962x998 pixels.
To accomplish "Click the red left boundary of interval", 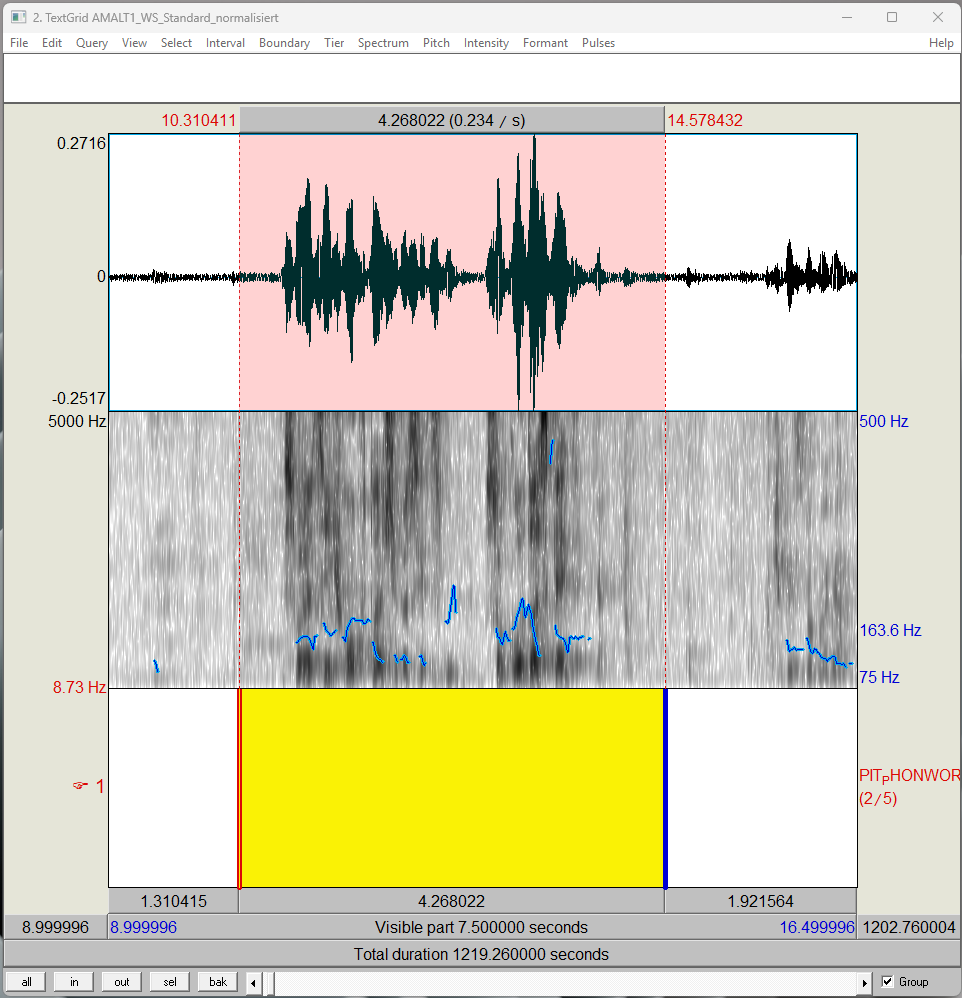I will pyautogui.click(x=239, y=787).
